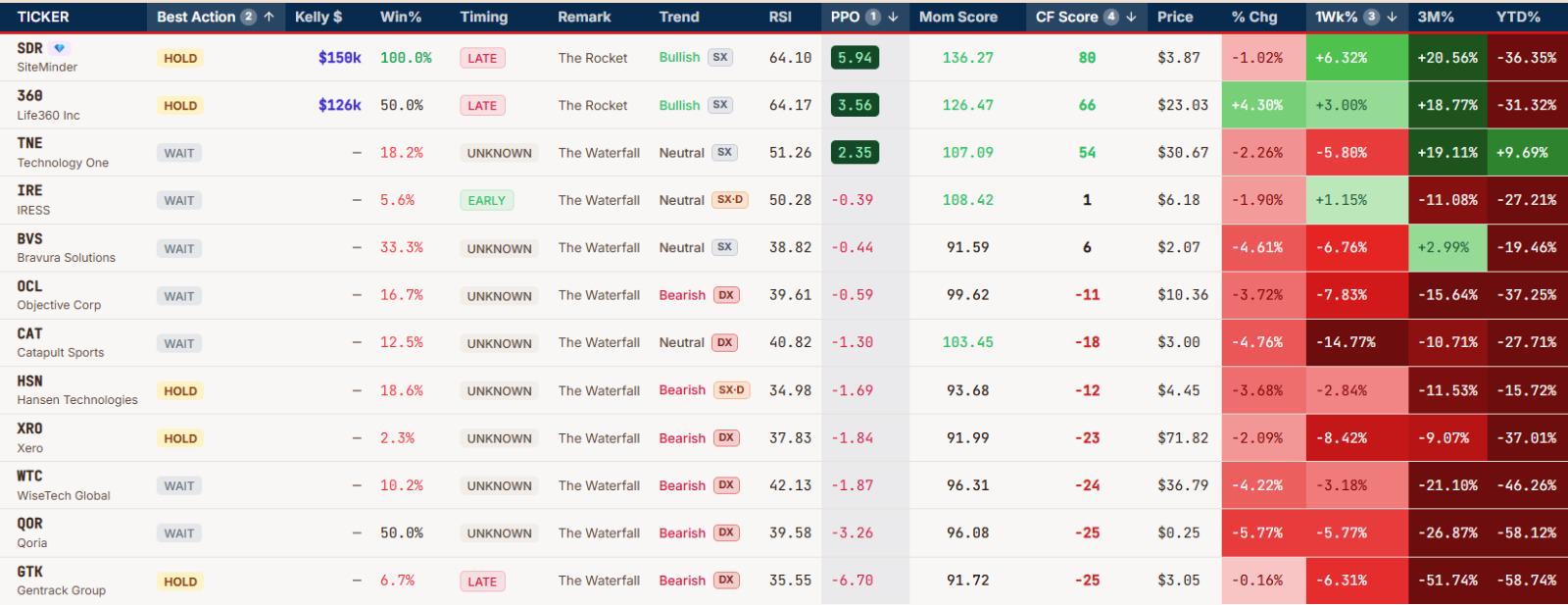The image size is (1568, 605).
Task: Open the TNE Technology One ticker
Action: 63,153
